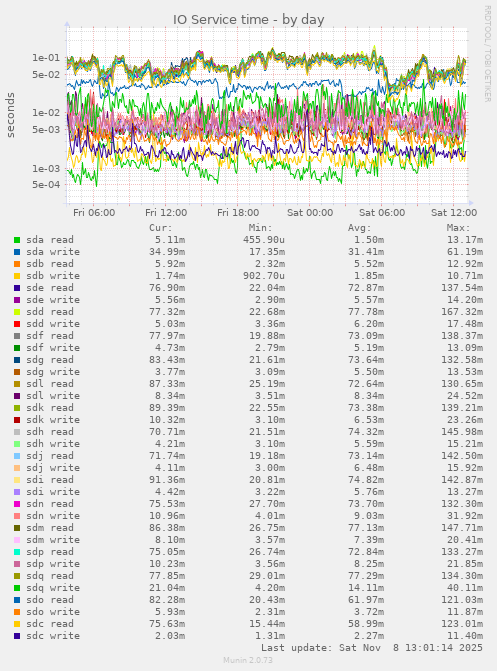Select the 'sdm write' legend label
This screenshot has height=671, width=497.
pyautogui.click(x=53, y=540)
